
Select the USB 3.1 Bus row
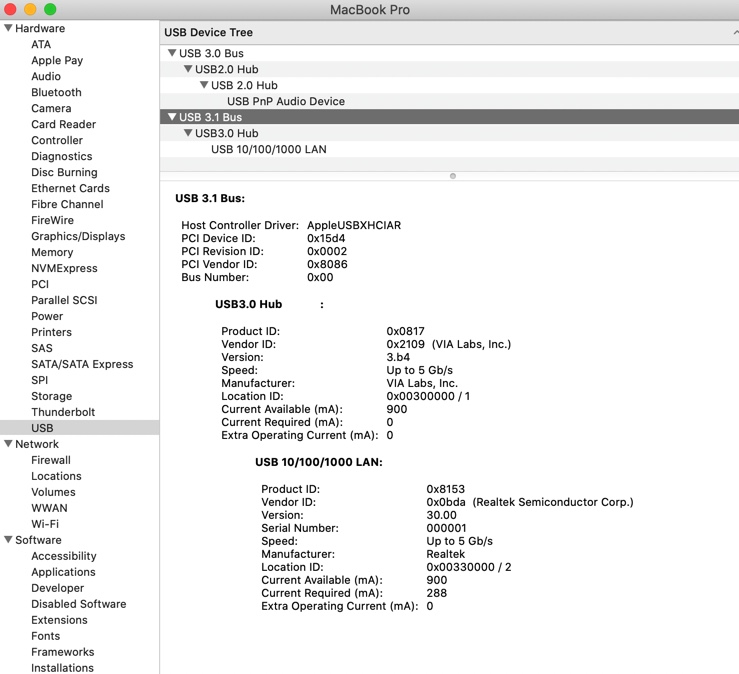pyautogui.click(x=449, y=117)
